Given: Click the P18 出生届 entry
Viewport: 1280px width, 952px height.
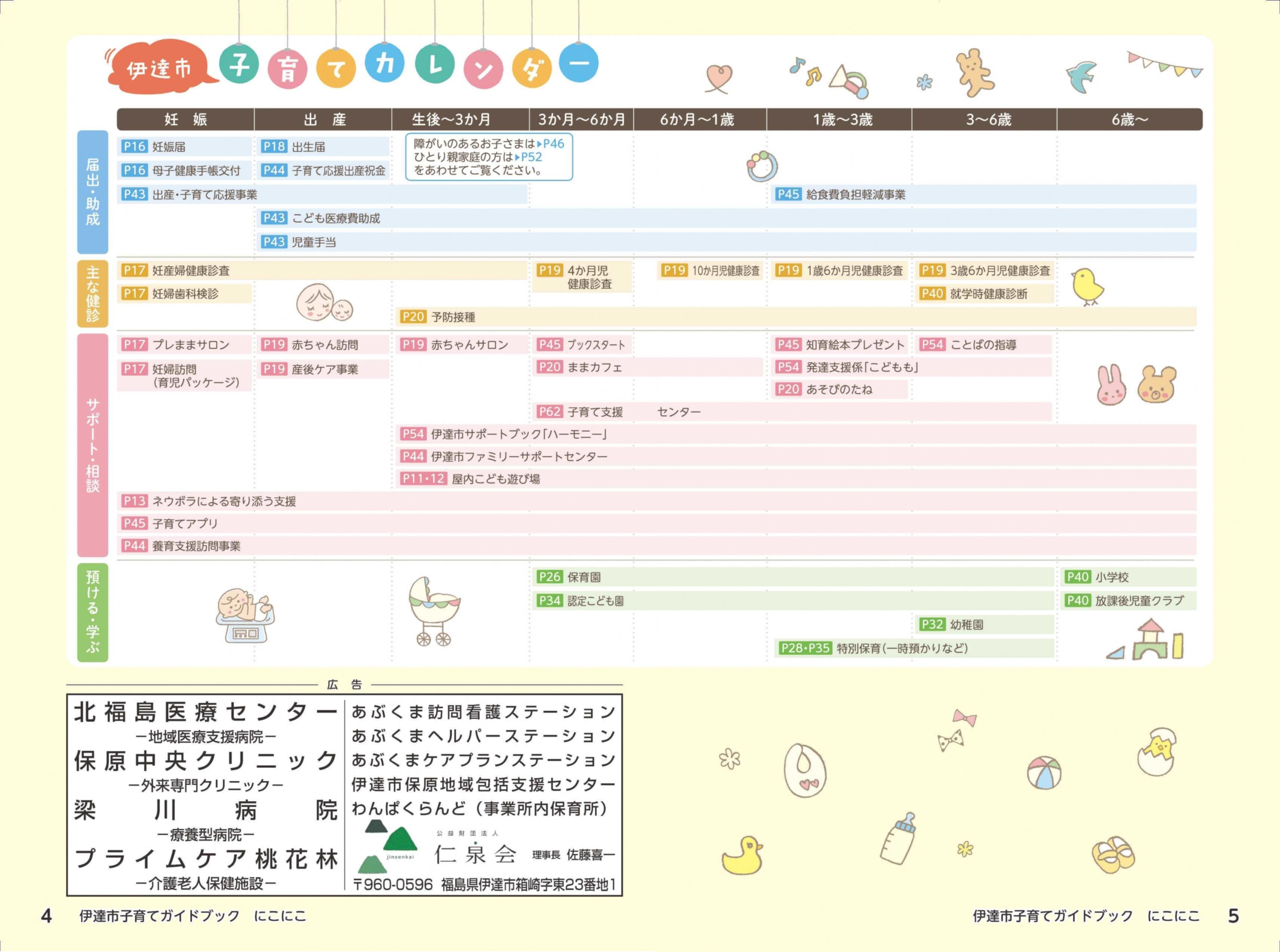Looking at the screenshot, I should [323, 146].
